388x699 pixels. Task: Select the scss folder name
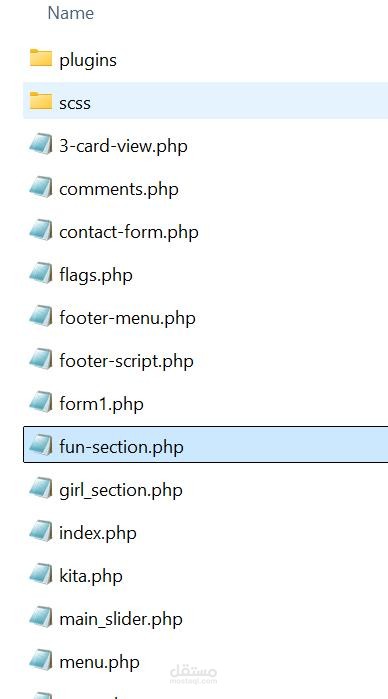coord(75,103)
